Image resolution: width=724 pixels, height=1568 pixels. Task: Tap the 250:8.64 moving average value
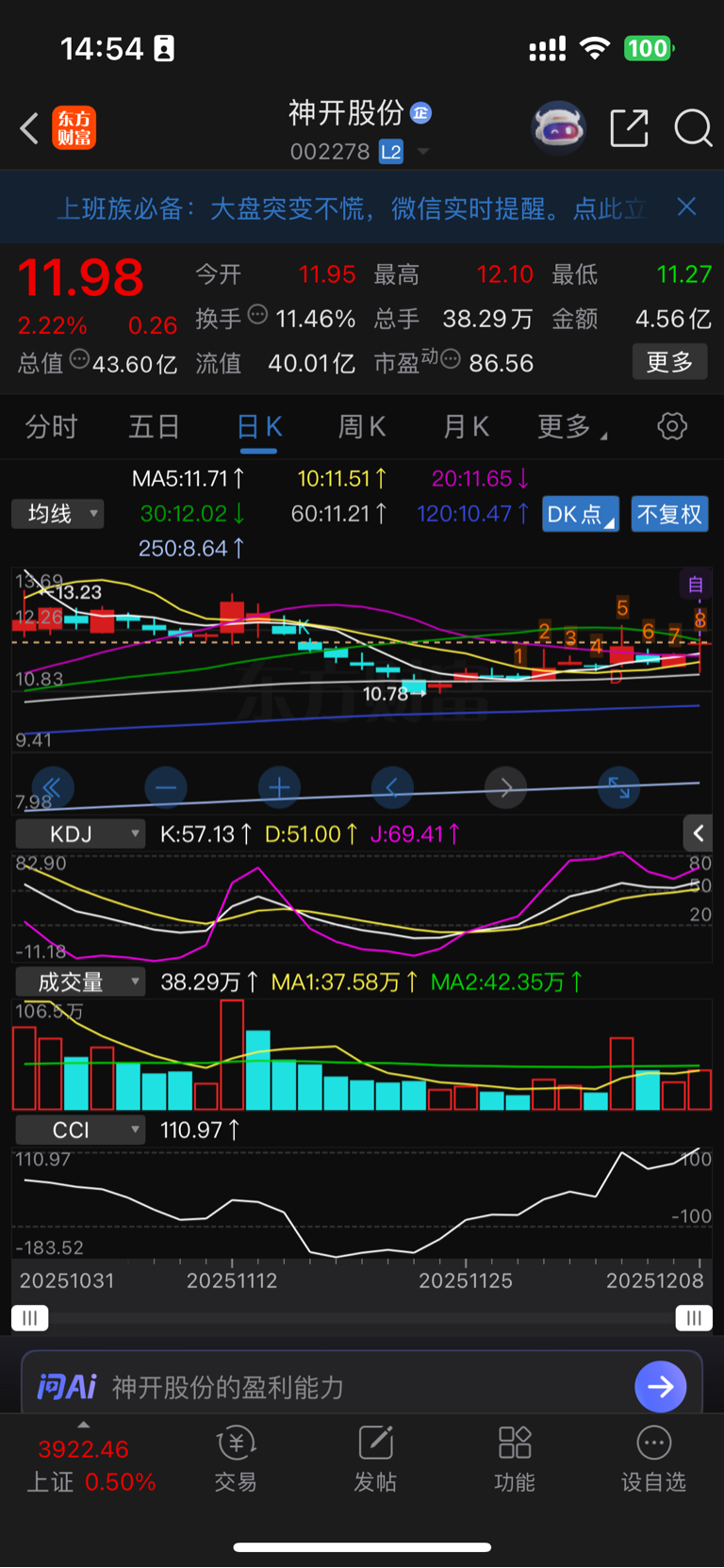191,548
